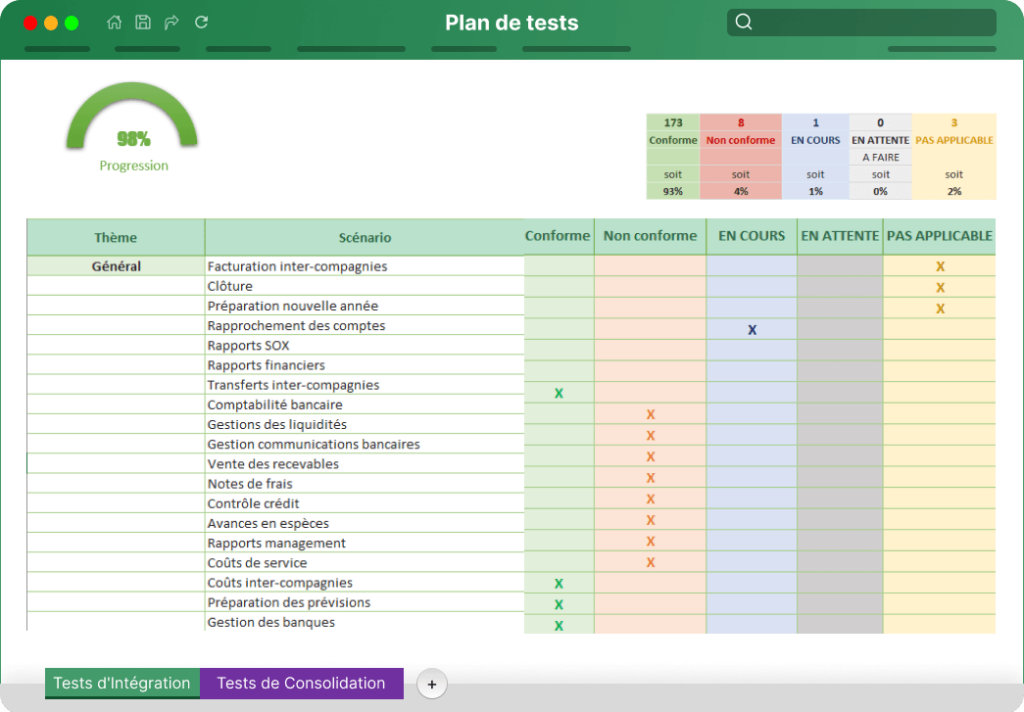Click the Général theme cell
The height and width of the screenshot is (712, 1024).
coord(116,266)
